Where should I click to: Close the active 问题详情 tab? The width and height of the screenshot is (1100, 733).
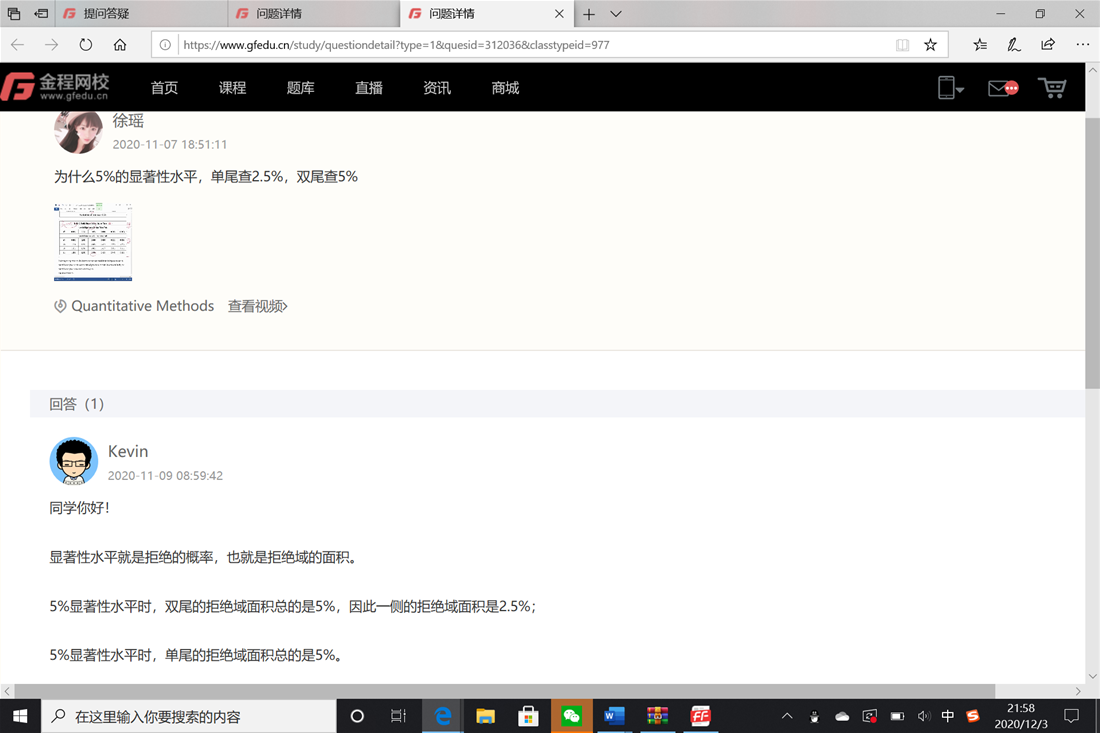(559, 14)
